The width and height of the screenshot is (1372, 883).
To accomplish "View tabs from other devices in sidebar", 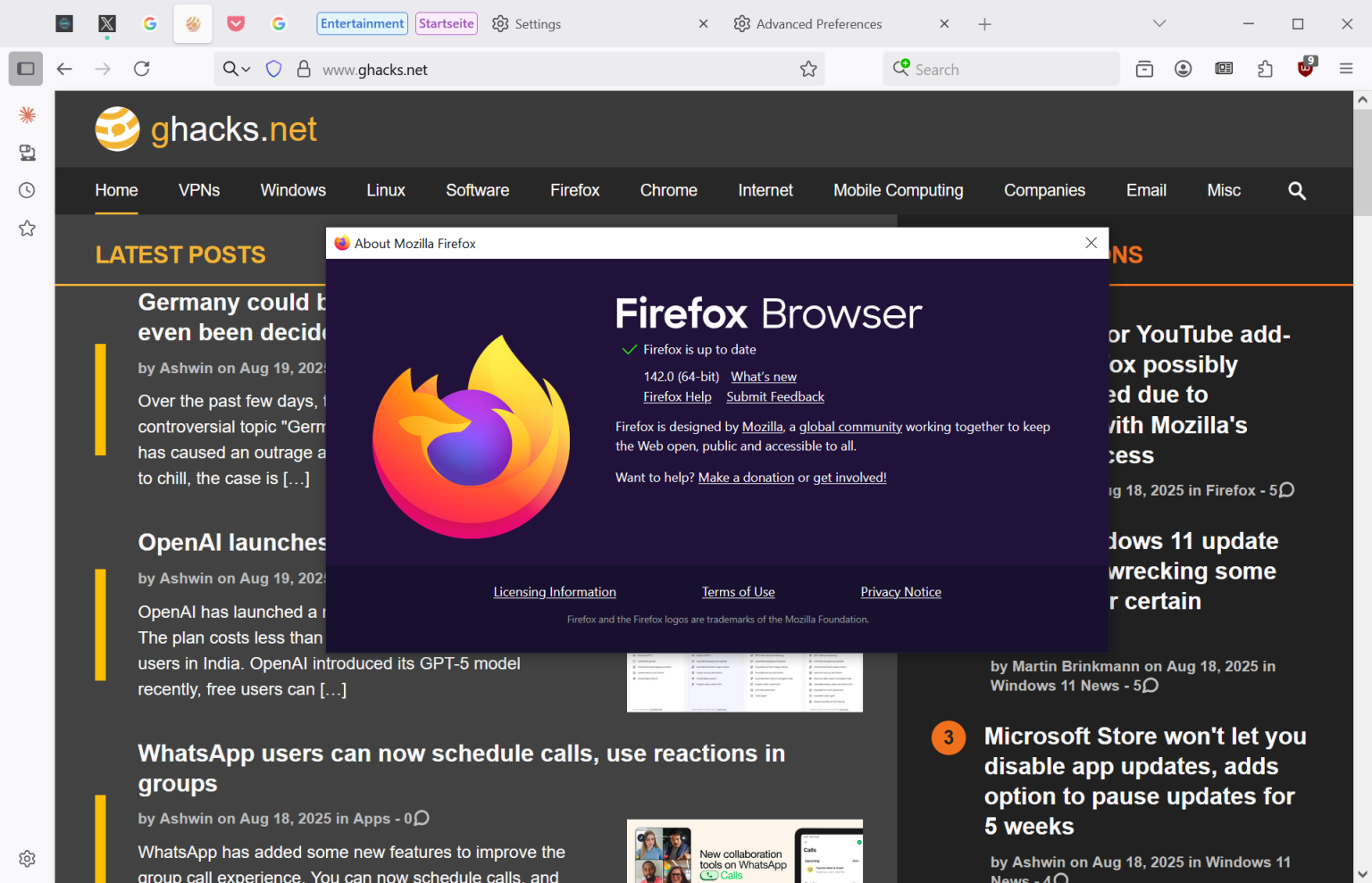I will (x=27, y=152).
